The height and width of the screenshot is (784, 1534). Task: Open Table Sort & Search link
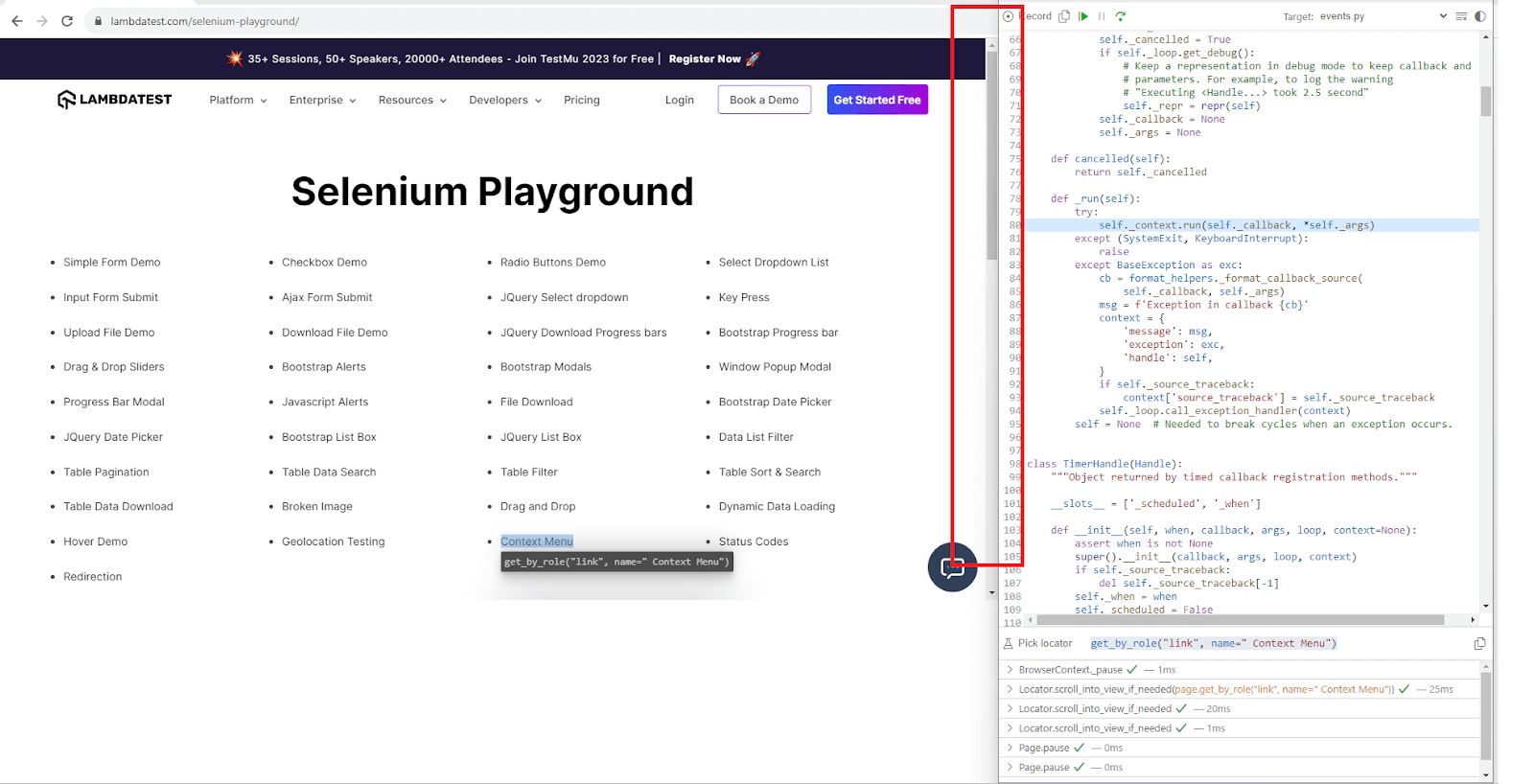click(770, 472)
